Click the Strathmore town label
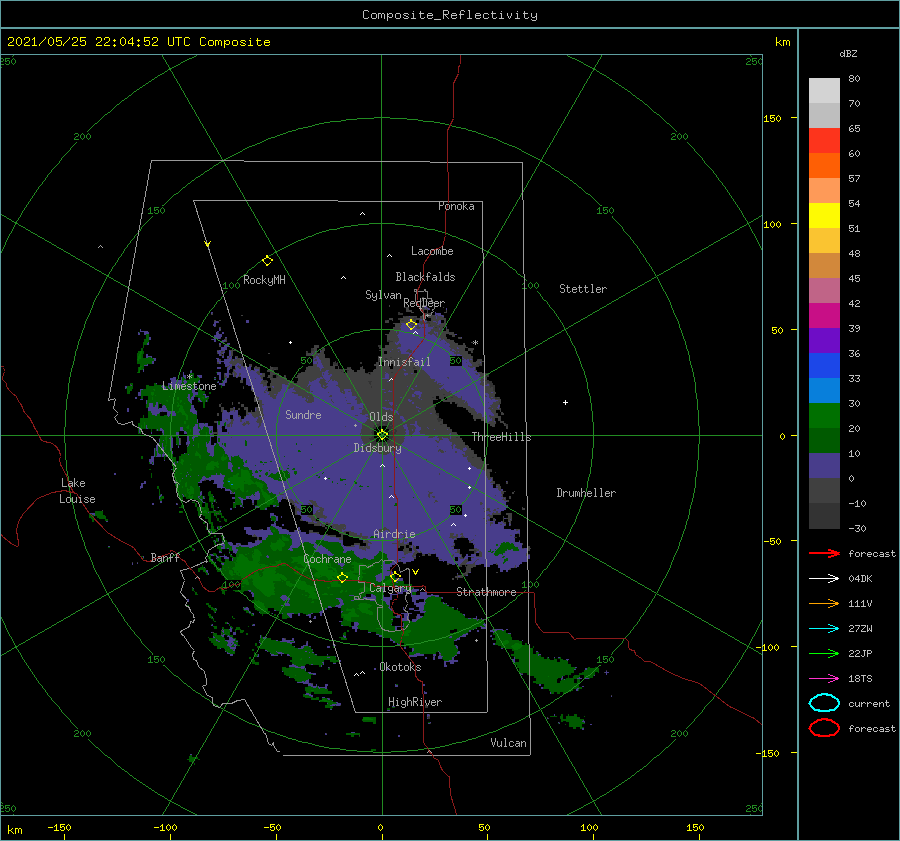Screen dimensions: 900x841 click(x=486, y=592)
